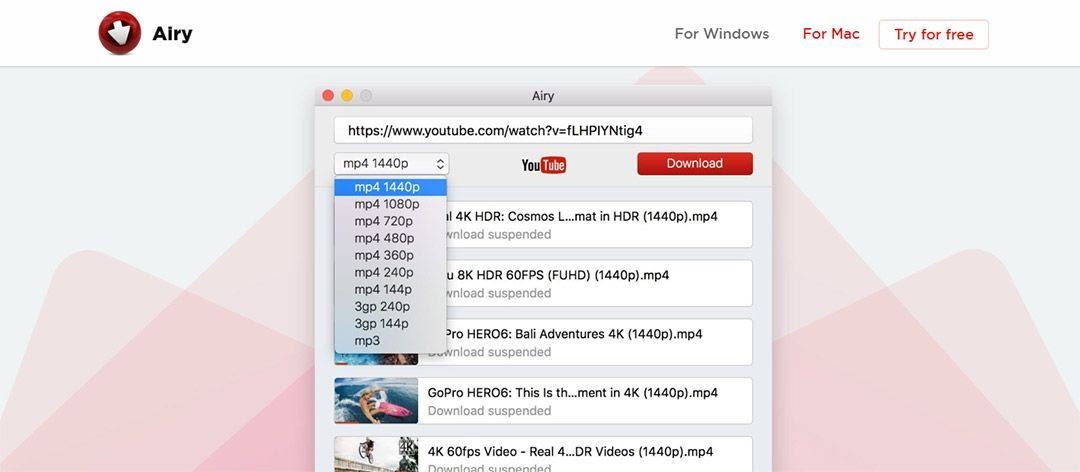Image resolution: width=1080 pixels, height=472 pixels.
Task: Open the mp4 1440p format dropdown
Action: click(391, 163)
